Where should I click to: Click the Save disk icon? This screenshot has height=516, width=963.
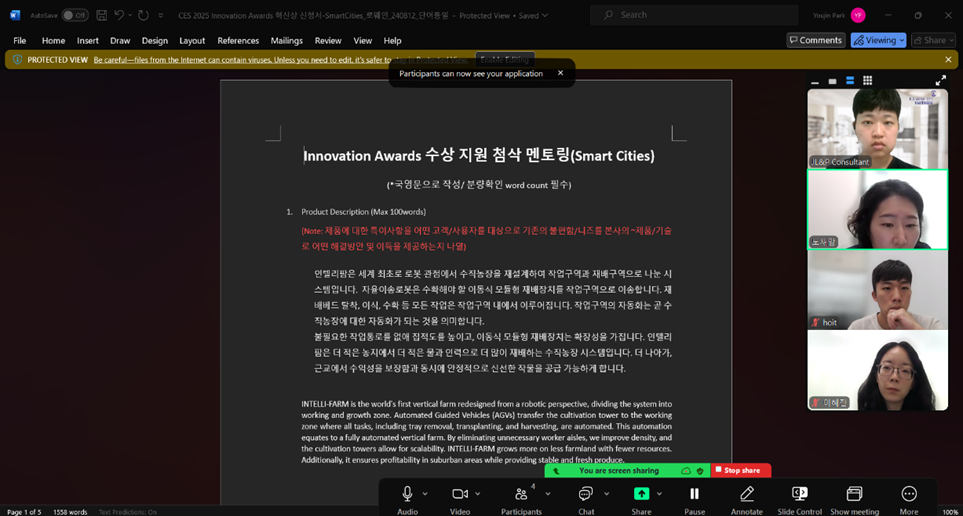point(102,15)
